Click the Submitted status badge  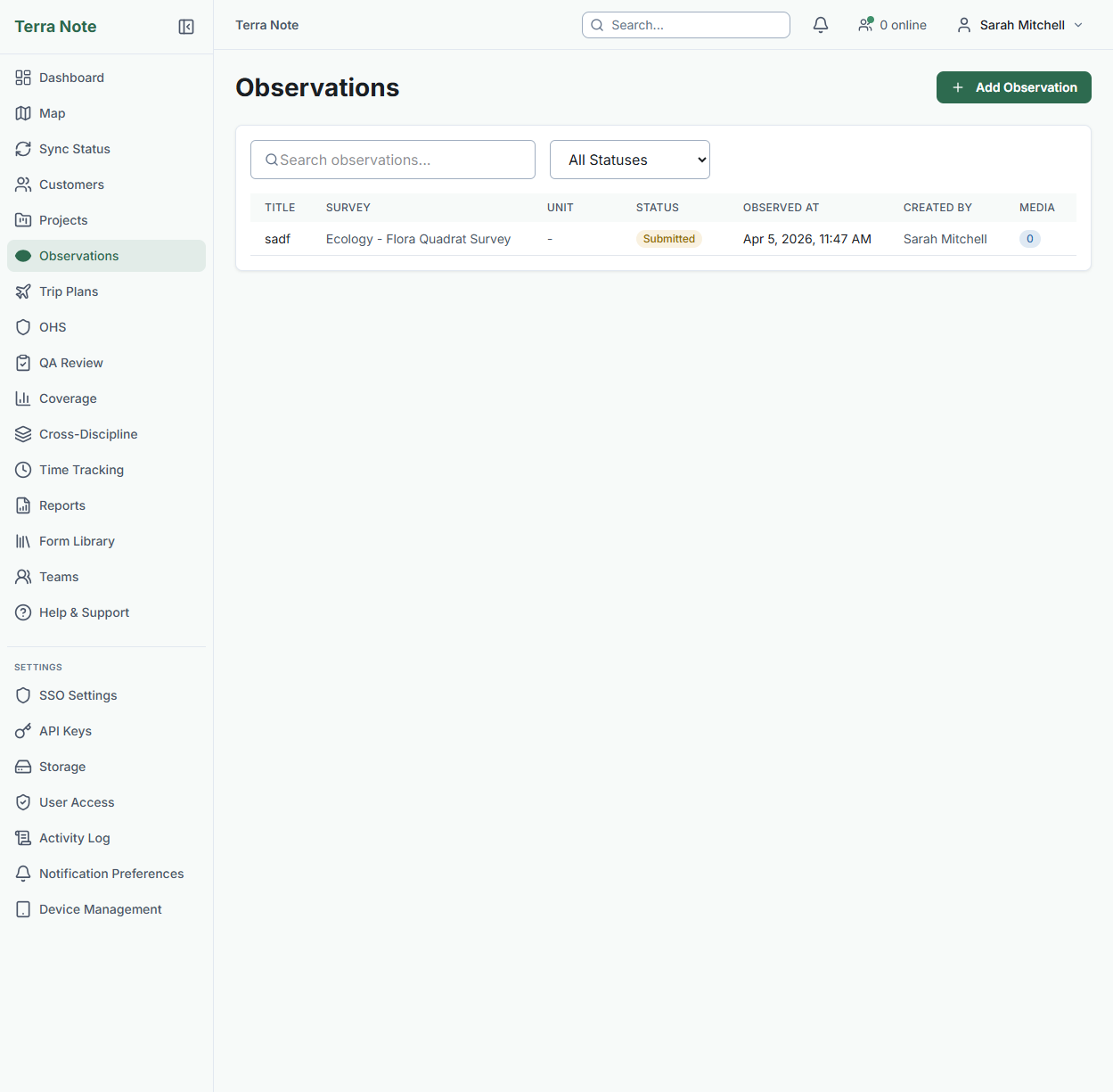pyautogui.click(x=669, y=238)
